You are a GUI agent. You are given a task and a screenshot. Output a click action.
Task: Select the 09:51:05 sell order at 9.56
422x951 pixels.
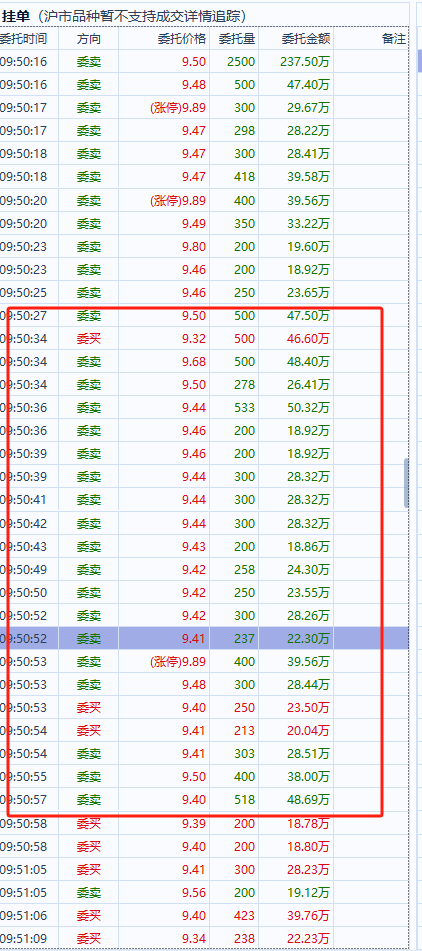[204, 892]
